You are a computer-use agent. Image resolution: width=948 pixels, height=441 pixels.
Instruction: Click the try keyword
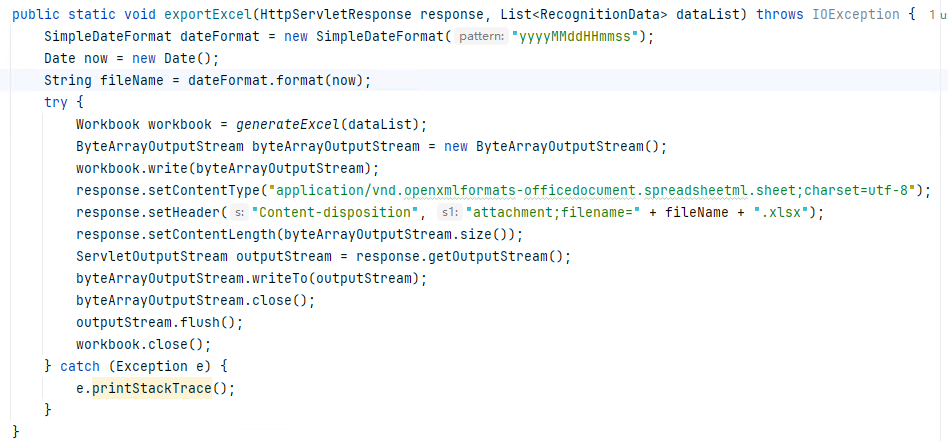point(56,102)
